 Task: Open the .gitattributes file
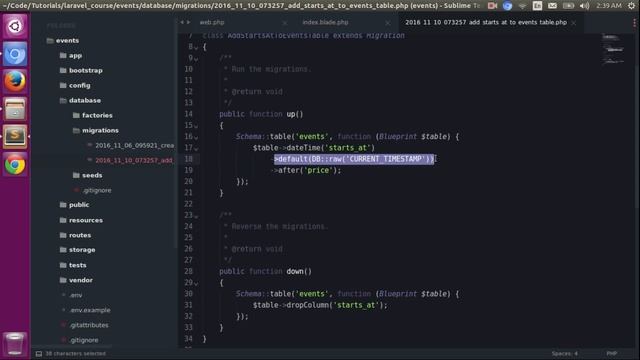pos(89,325)
